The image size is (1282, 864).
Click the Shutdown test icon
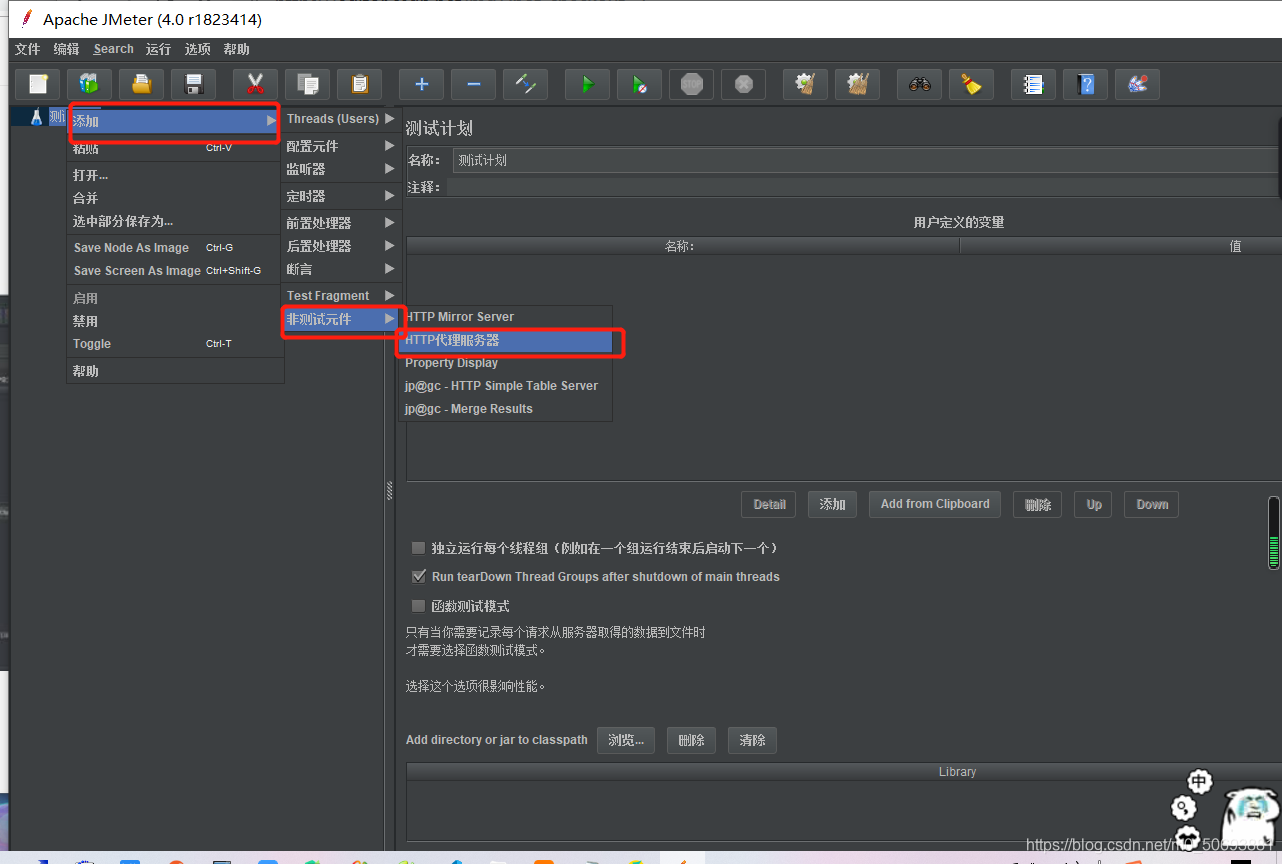point(744,84)
